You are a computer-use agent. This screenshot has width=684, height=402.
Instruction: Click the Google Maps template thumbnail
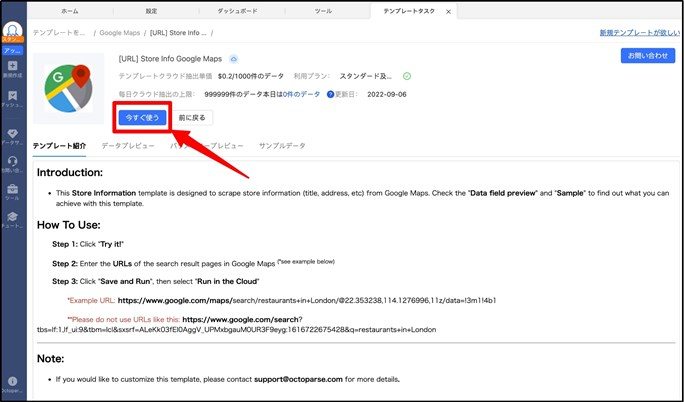(x=68, y=89)
